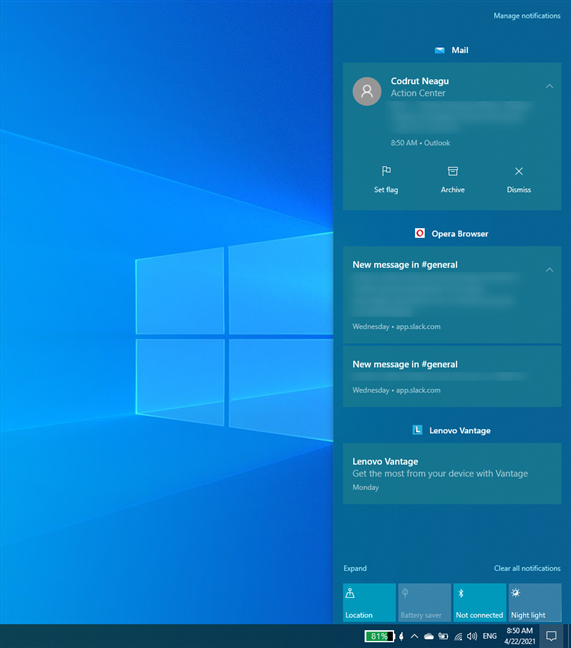The width and height of the screenshot is (571, 648).
Task: Dismiss the Codrut Neagu mail notification
Action: (x=519, y=180)
